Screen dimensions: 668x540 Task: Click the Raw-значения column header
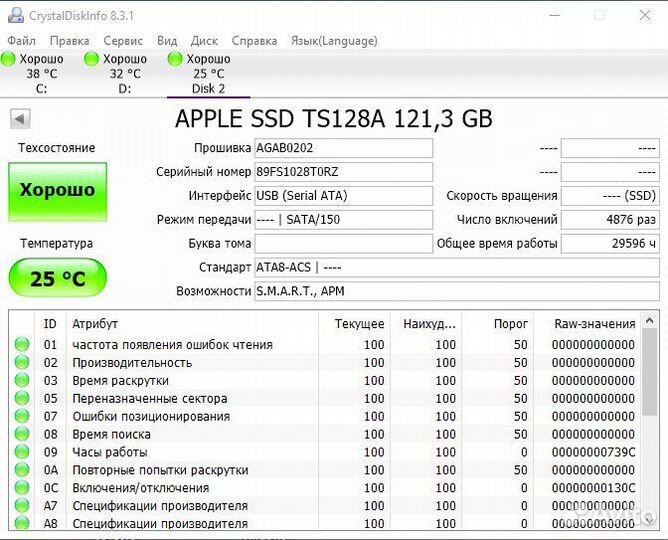pyautogui.click(x=587, y=324)
